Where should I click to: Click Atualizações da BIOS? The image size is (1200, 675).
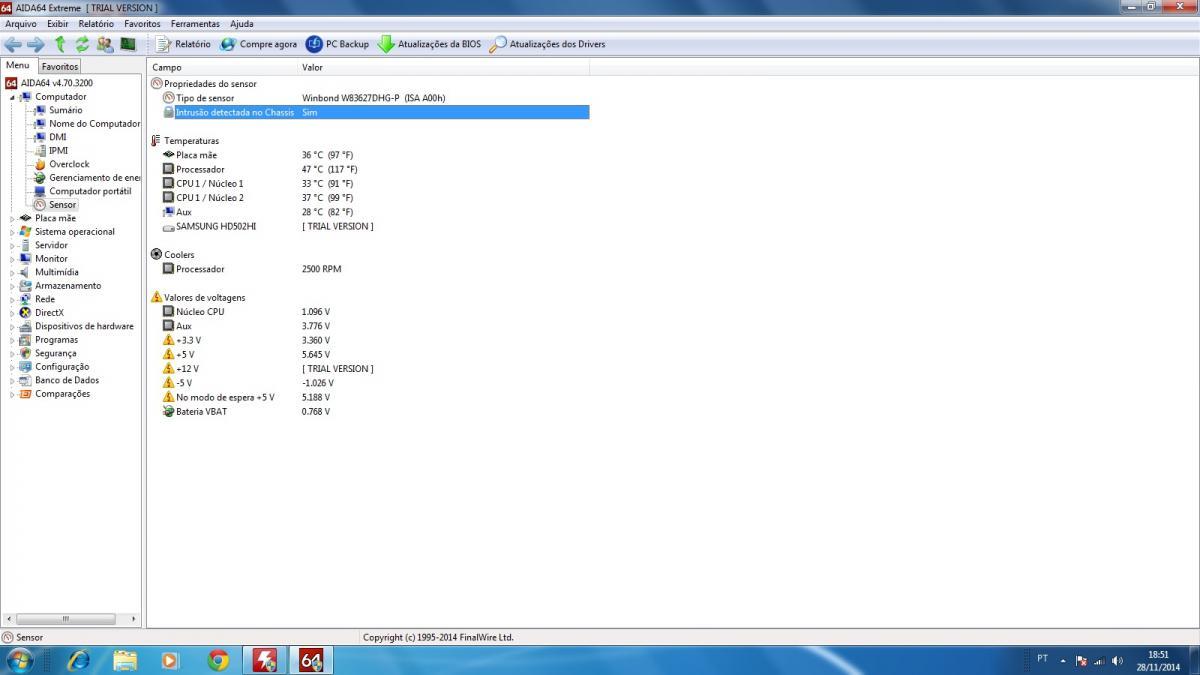coord(429,44)
